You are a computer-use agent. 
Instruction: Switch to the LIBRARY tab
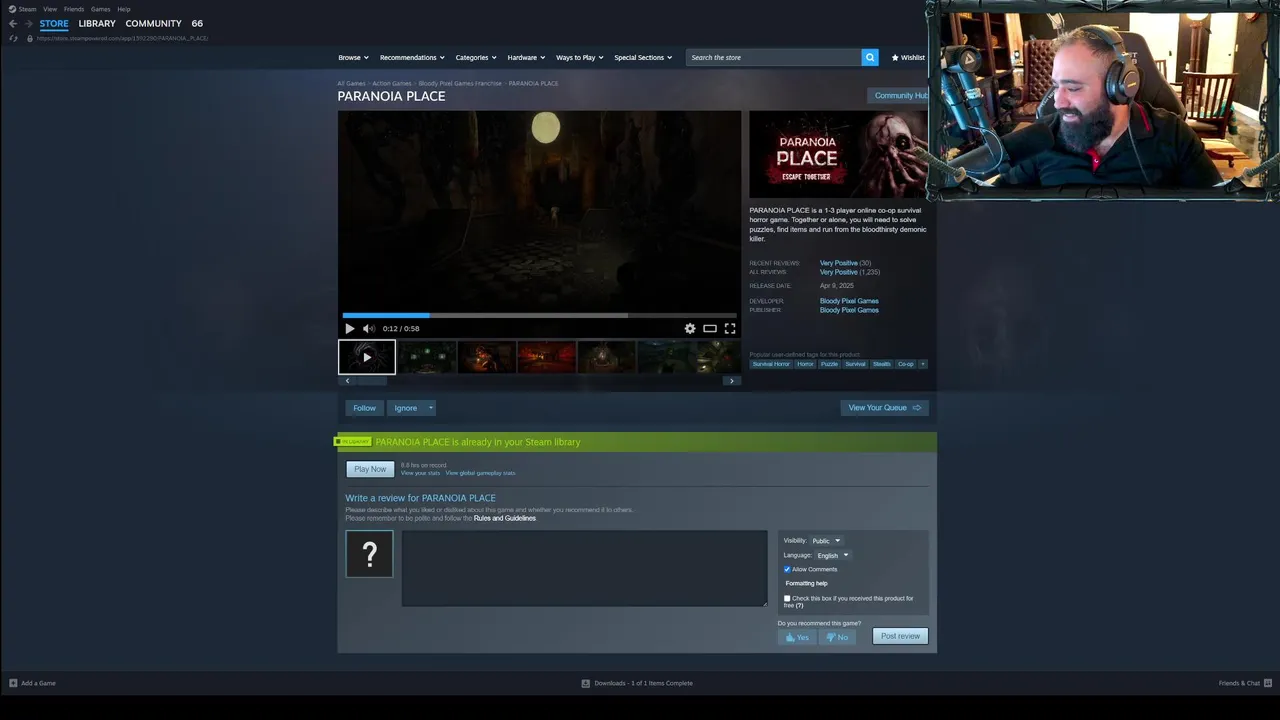tap(97, 23)
